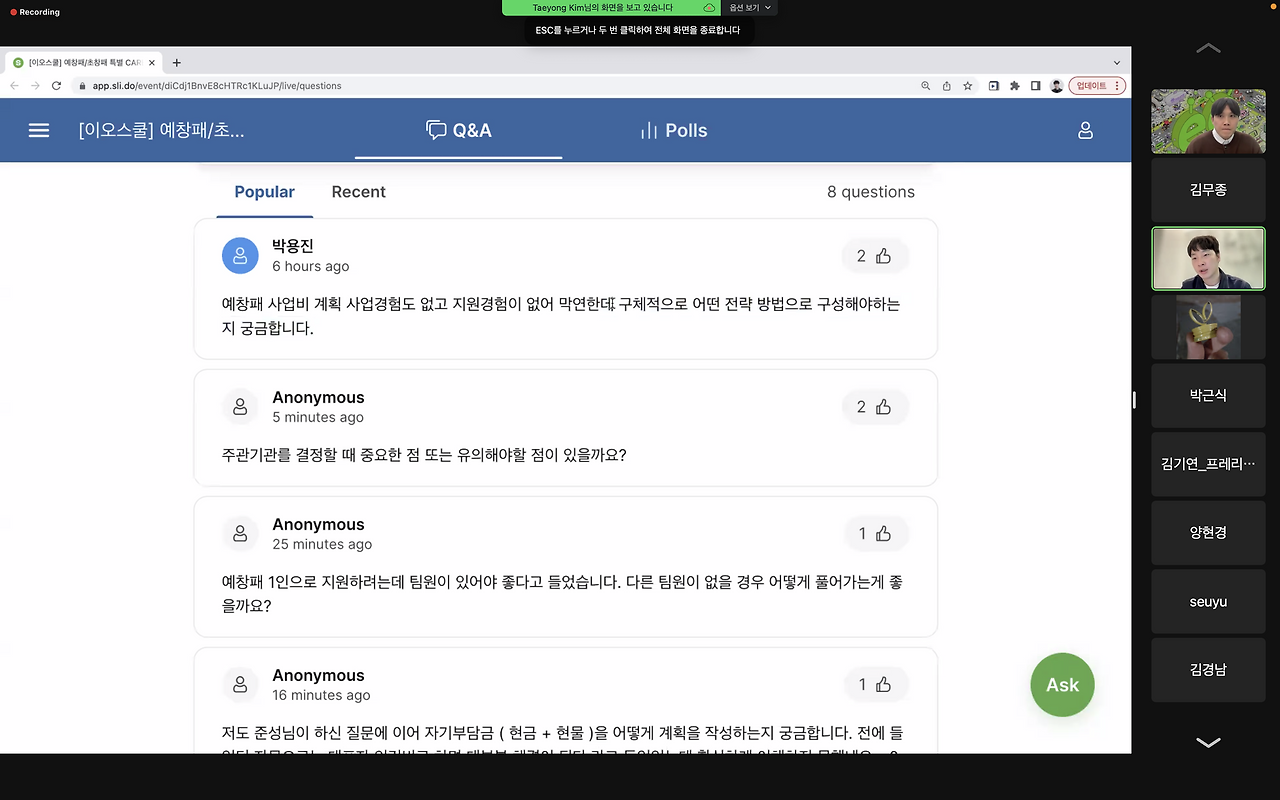Click the down chevron below participant list
Viewport: 1280px width, 800px height.
1208,743
